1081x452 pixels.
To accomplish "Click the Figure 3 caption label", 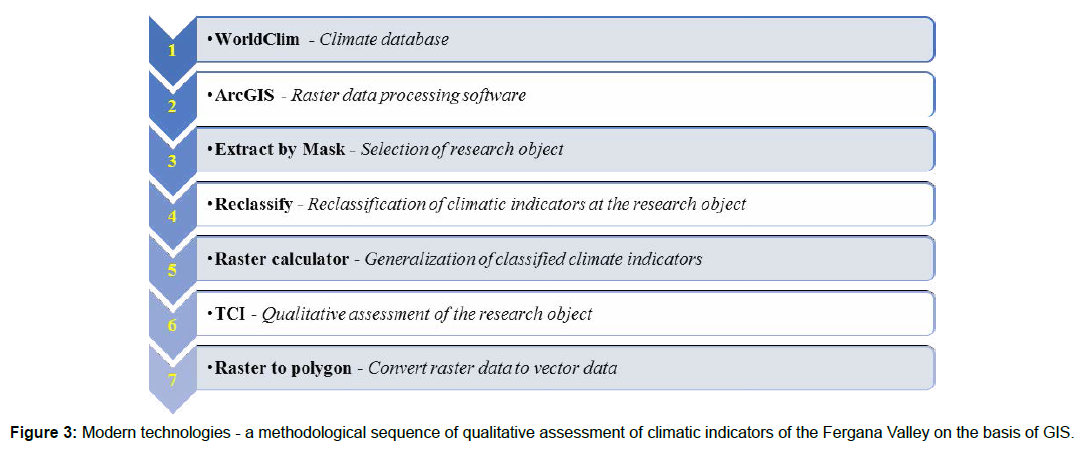I will coord(45,433).
